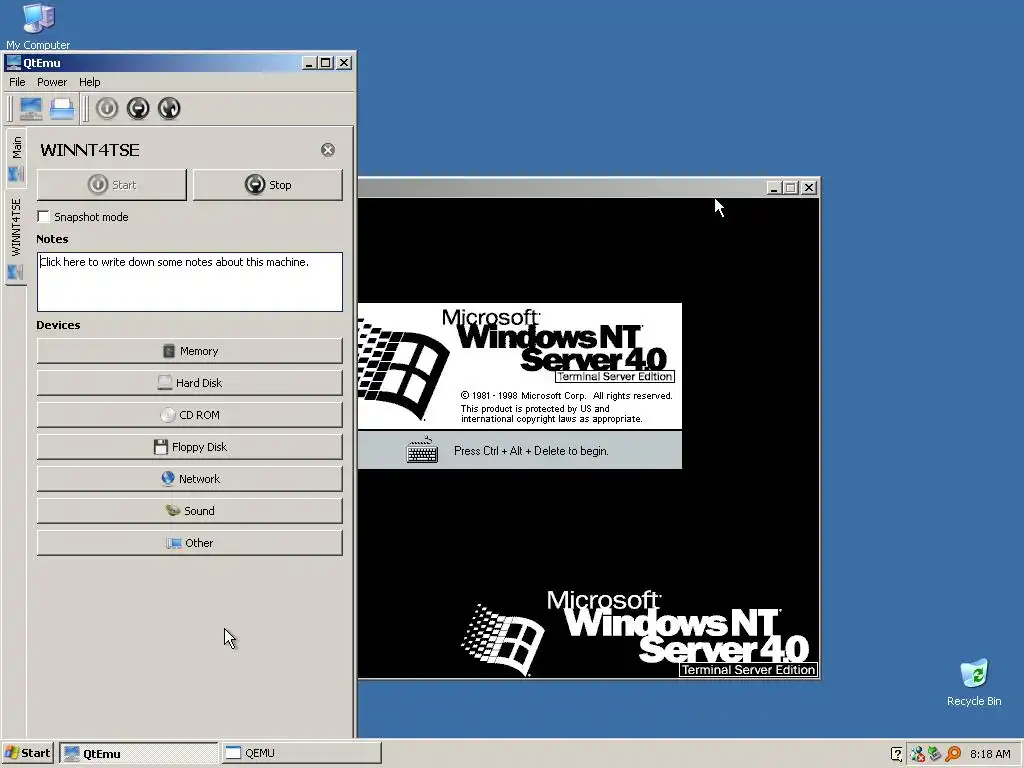Click the greyed power start toolbar icon
The height and width of the screenshot is (768, 1024).
click(107, 108)
